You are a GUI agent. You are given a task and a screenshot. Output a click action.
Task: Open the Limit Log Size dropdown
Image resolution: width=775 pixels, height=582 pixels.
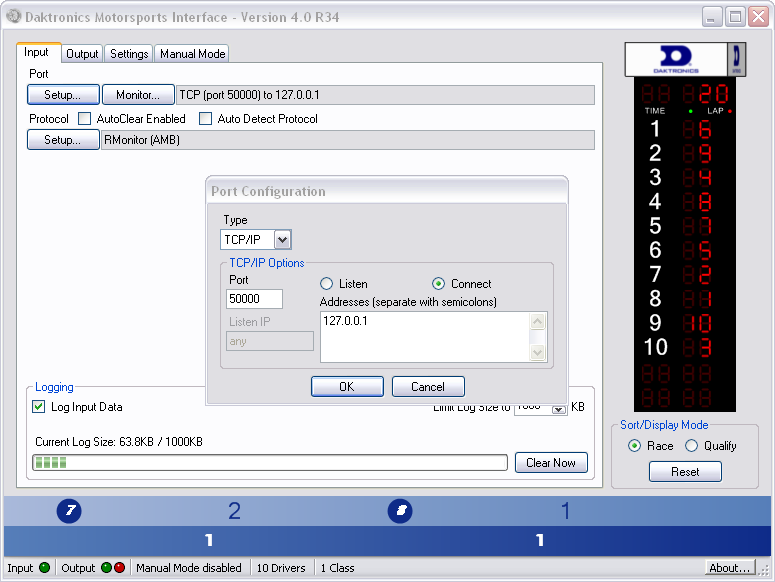pos(559,408)
